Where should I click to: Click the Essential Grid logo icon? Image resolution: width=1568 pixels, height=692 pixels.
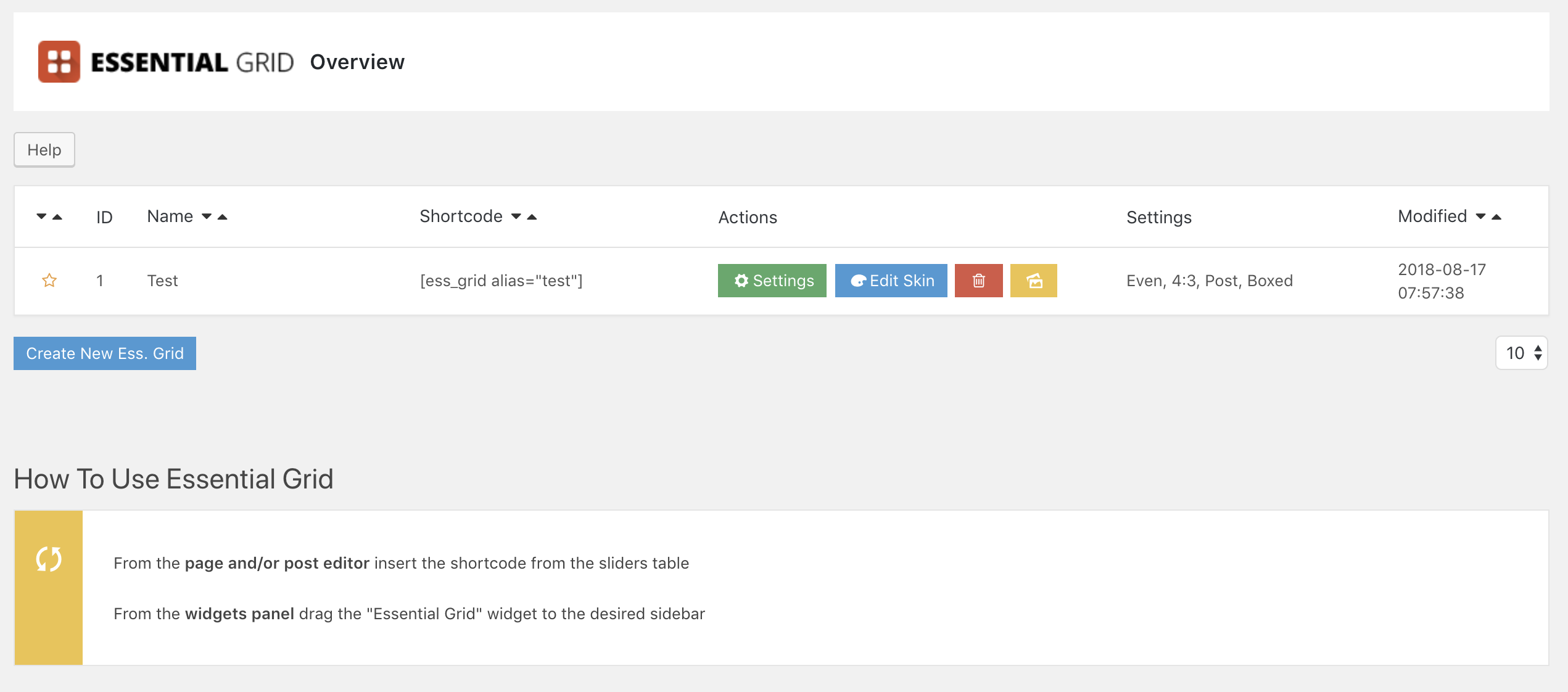click(x=59, y=62)
